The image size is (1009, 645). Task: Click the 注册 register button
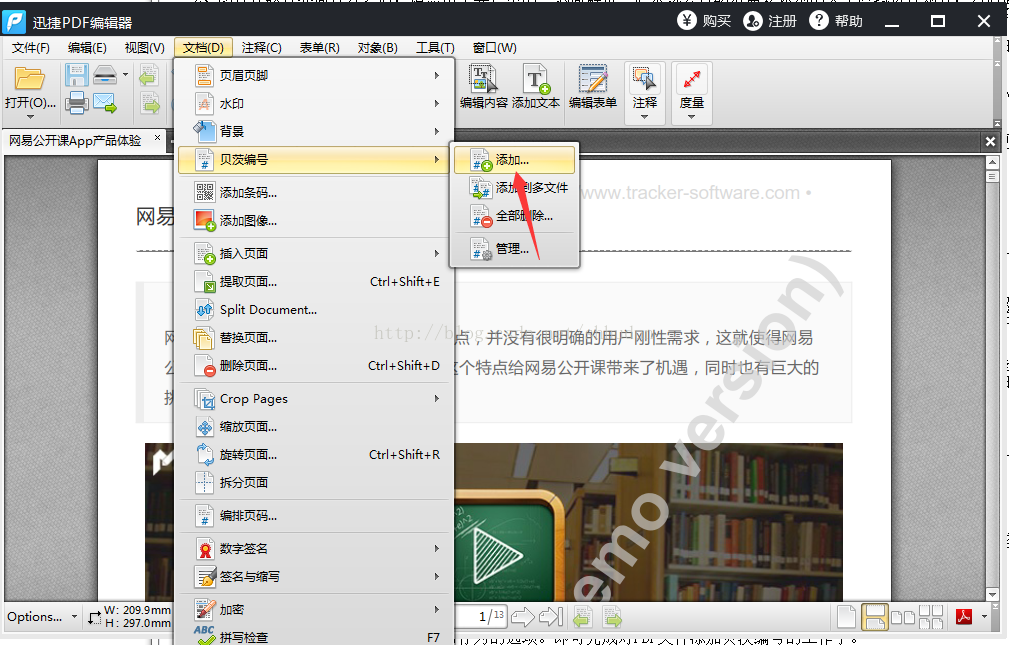(770, 21)
